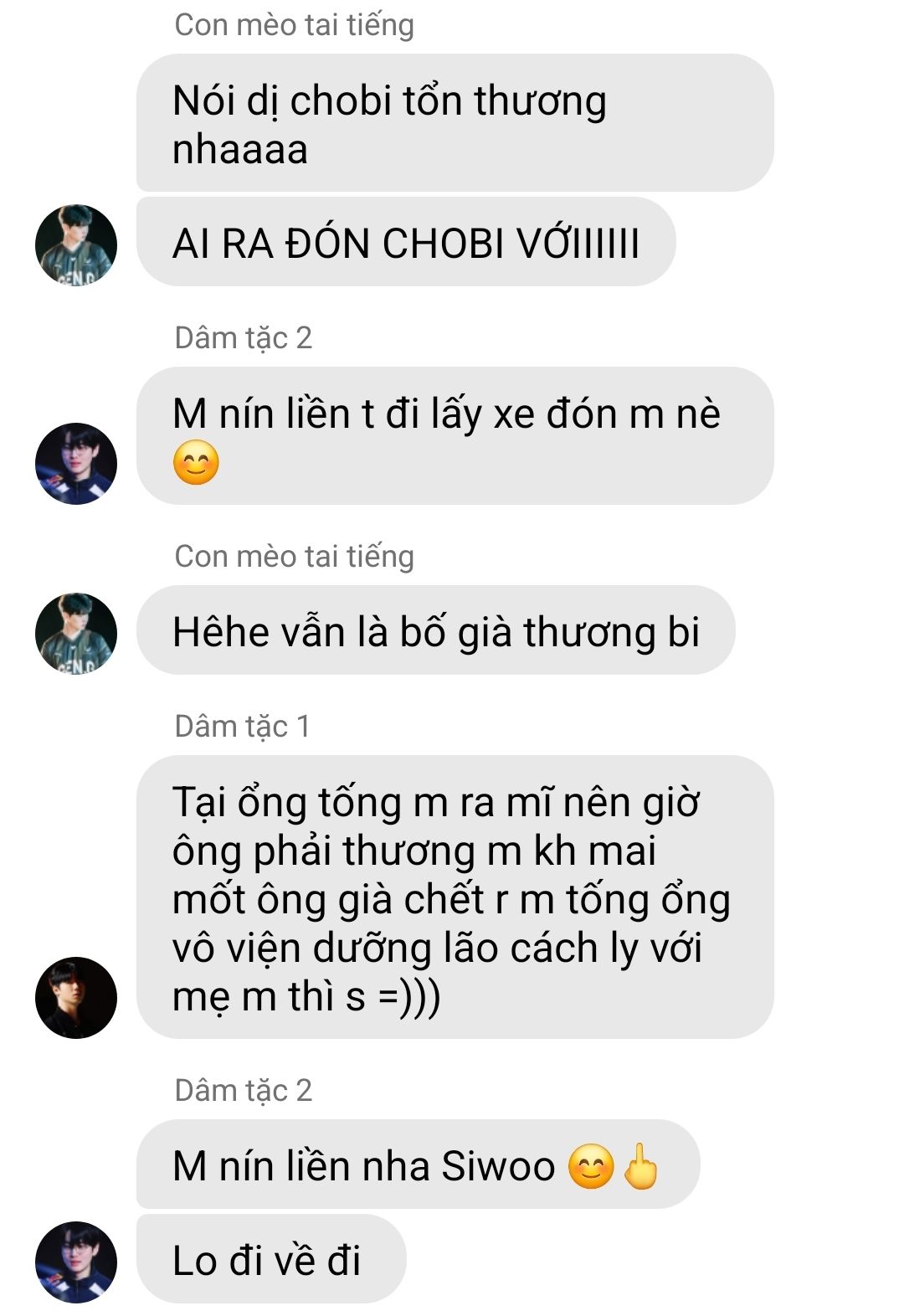Image resolution: width=904 pixels, height=1316 pixels.
Task: Select the 'Nói dị chobi tổn thương nhaaaa' bubble
Action: (x=455, y=123)
